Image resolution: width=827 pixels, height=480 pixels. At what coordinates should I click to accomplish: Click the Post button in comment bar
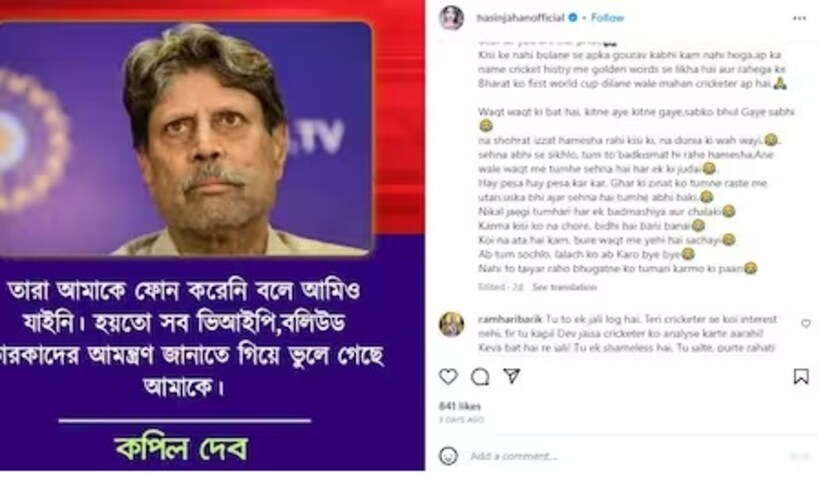click(x=800, y=456)
